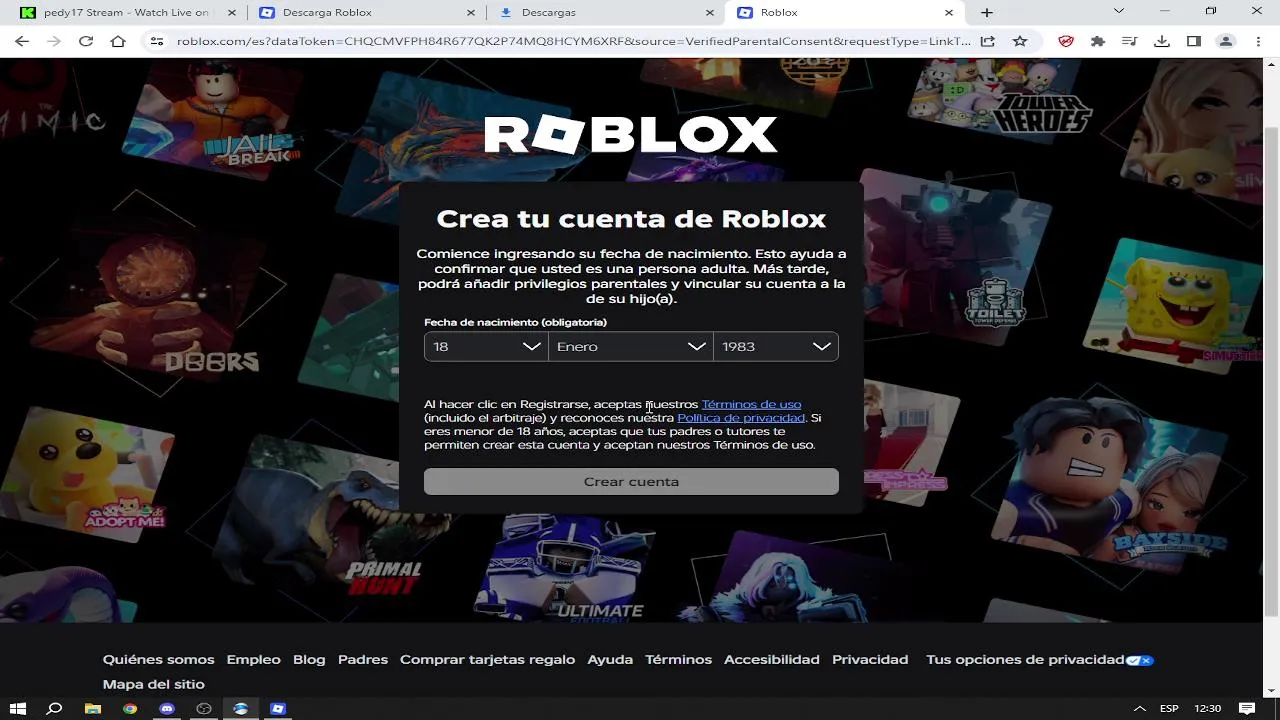Open the Términos footer link
Screen dimensions: 1280x720
click(x=678, y=659)
